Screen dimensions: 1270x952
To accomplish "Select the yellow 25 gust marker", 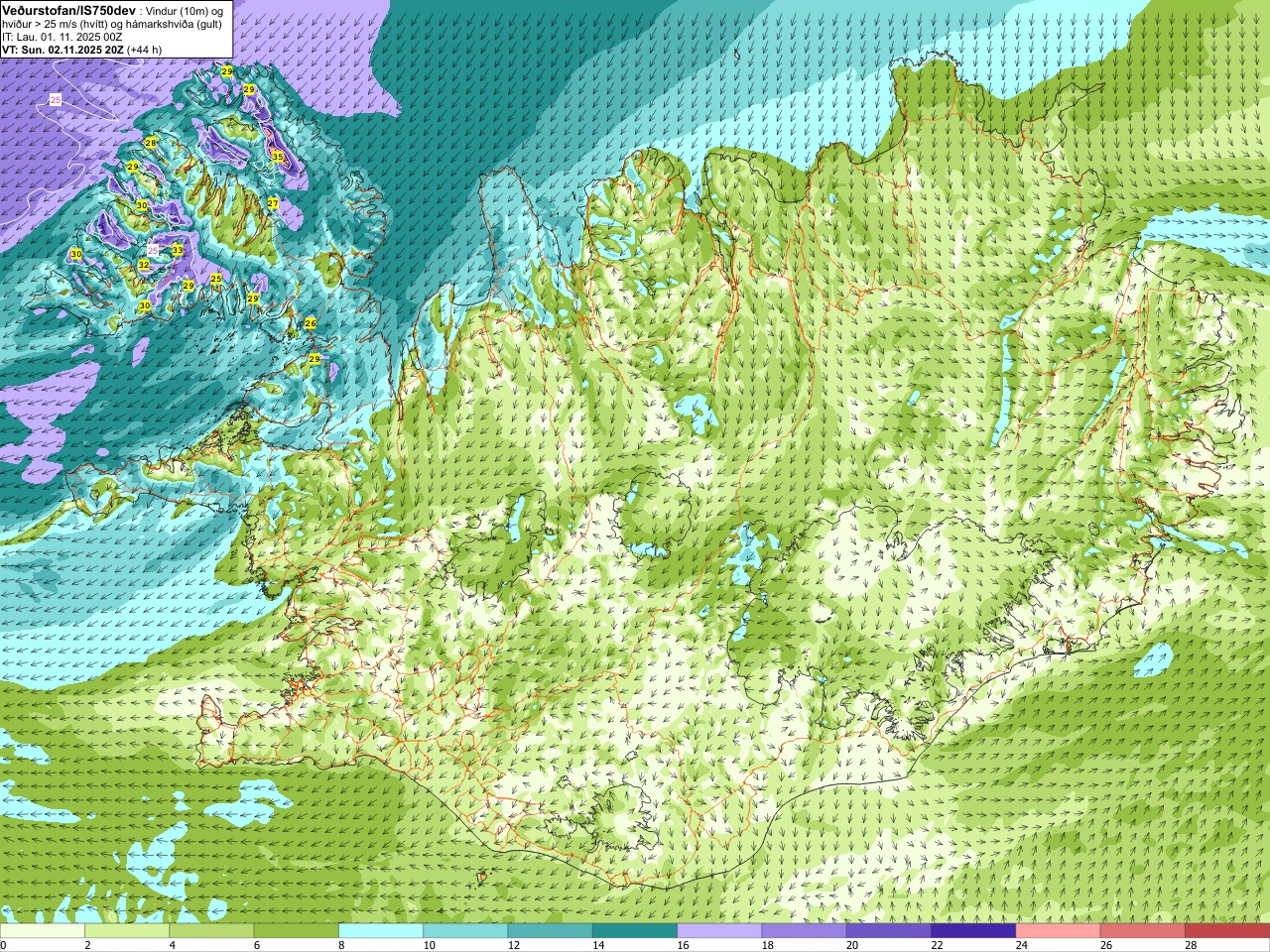I will coord(216,279).
